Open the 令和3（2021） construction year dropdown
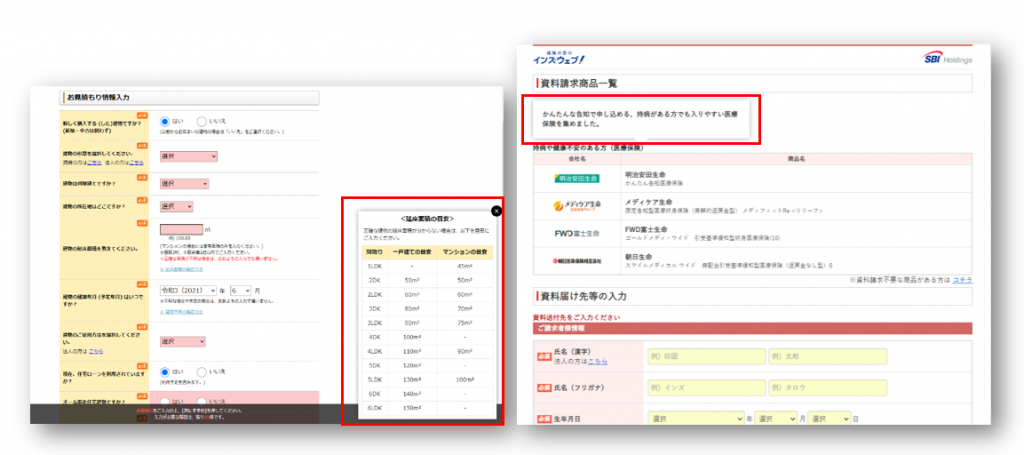 coord(188,290)
